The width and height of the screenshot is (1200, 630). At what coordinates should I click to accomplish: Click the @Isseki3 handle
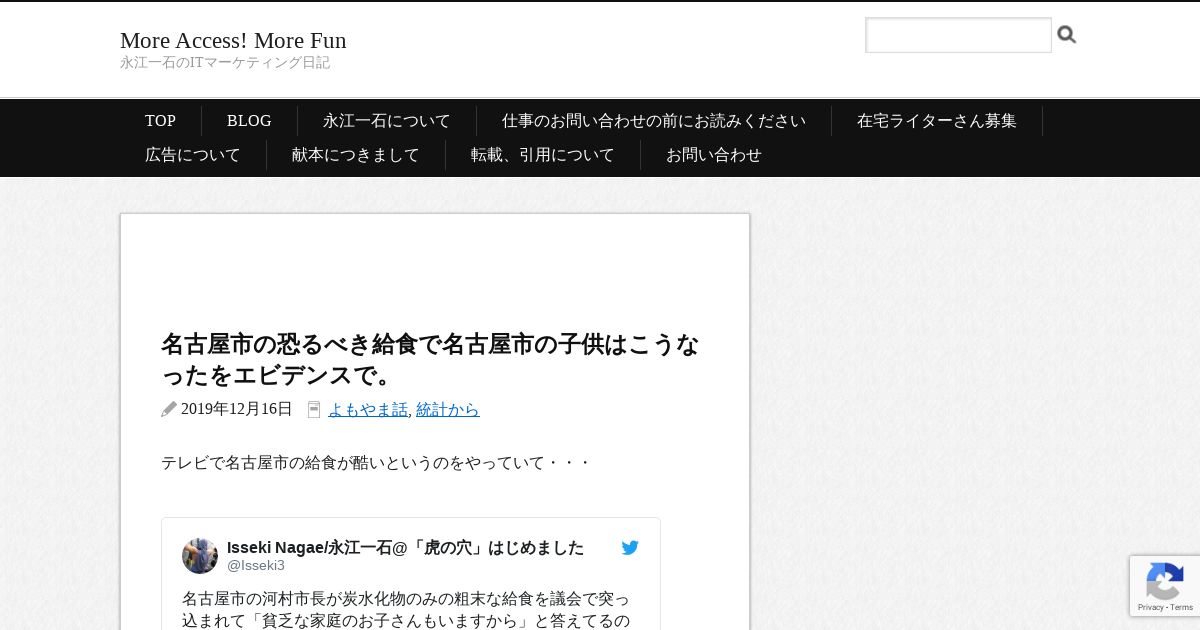(x=256, y=566)
